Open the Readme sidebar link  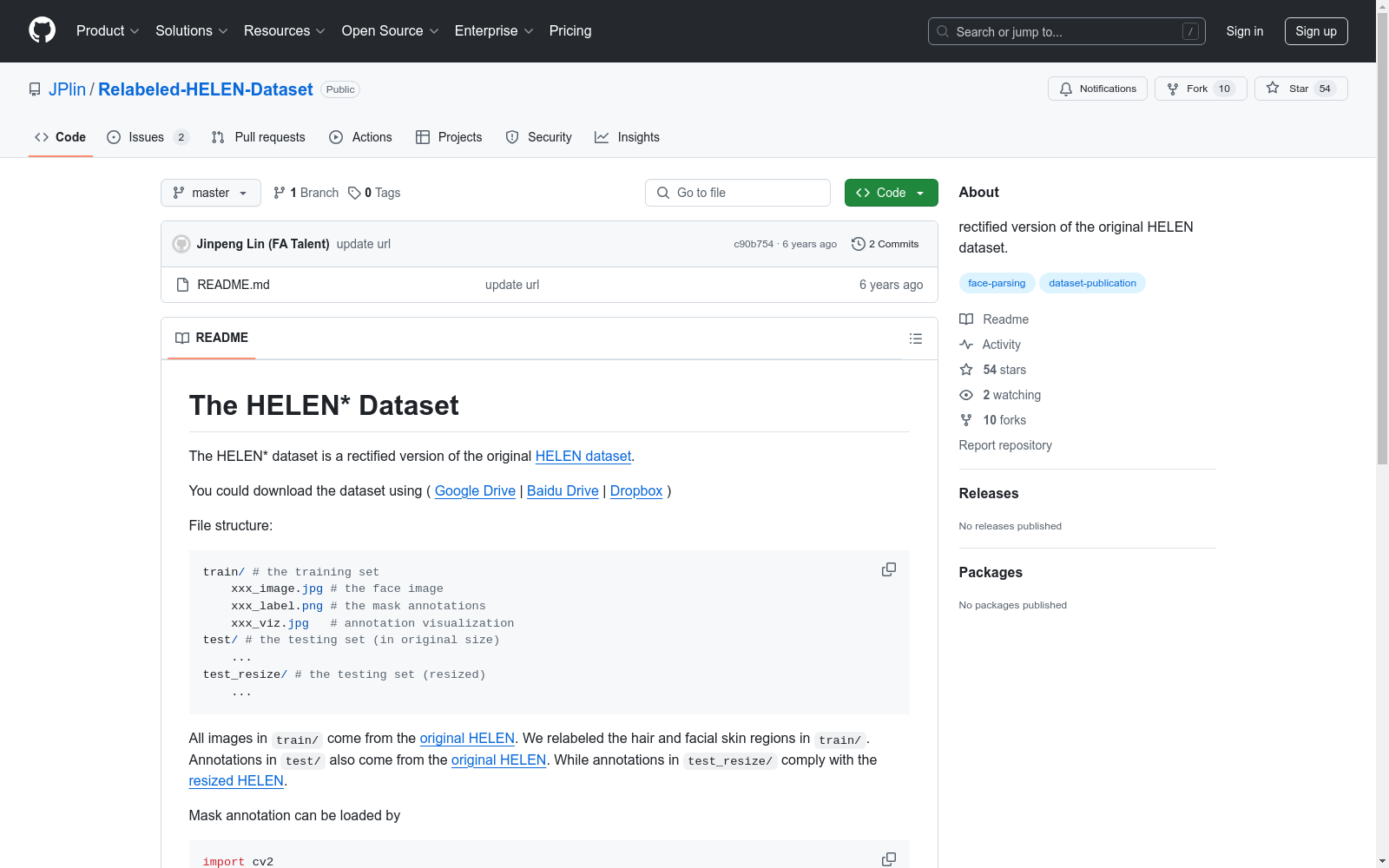click(994, 319)
